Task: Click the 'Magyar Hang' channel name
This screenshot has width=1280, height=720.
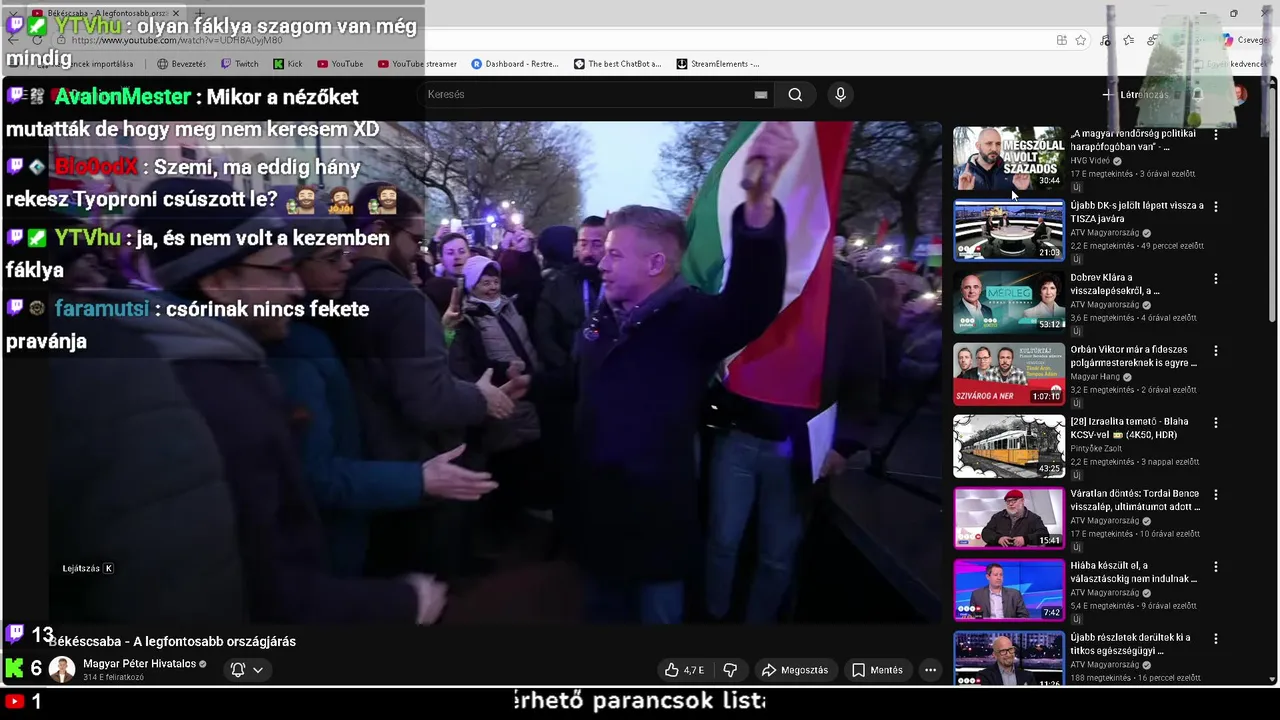Action: pos(1095,377)
